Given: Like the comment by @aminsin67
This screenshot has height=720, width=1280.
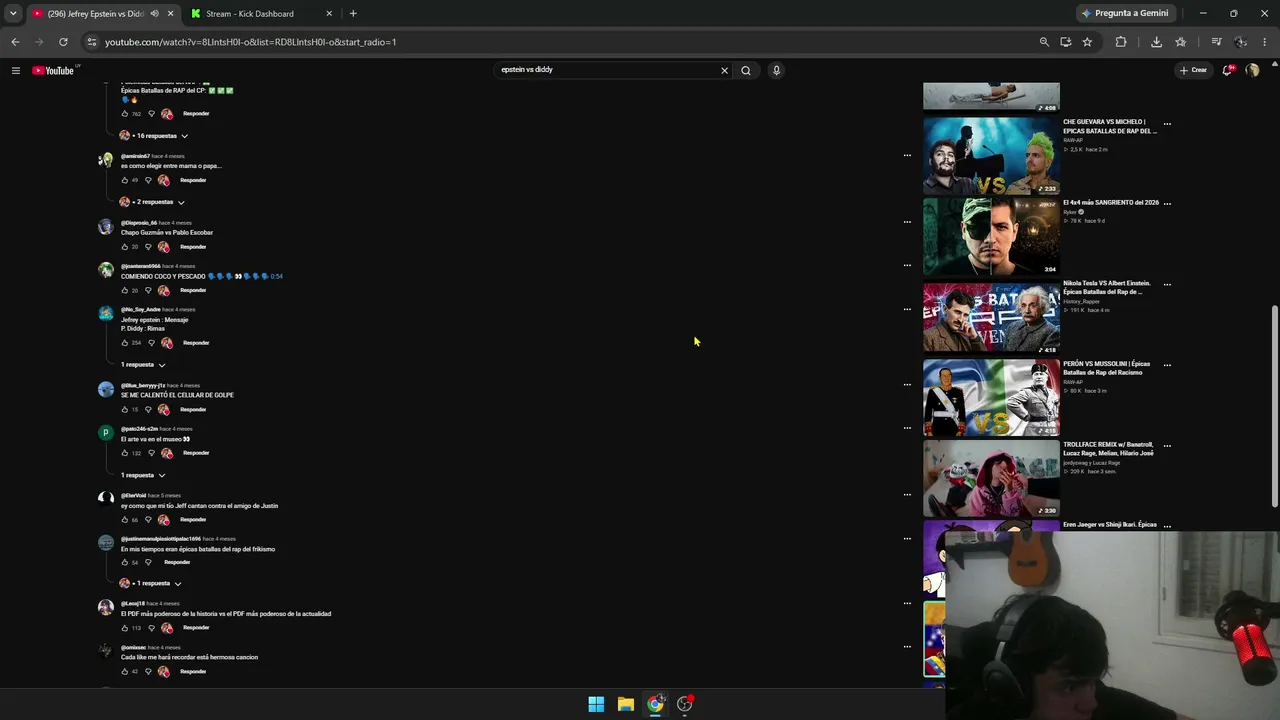Looking at the screenshot, I should click(125, 180).
